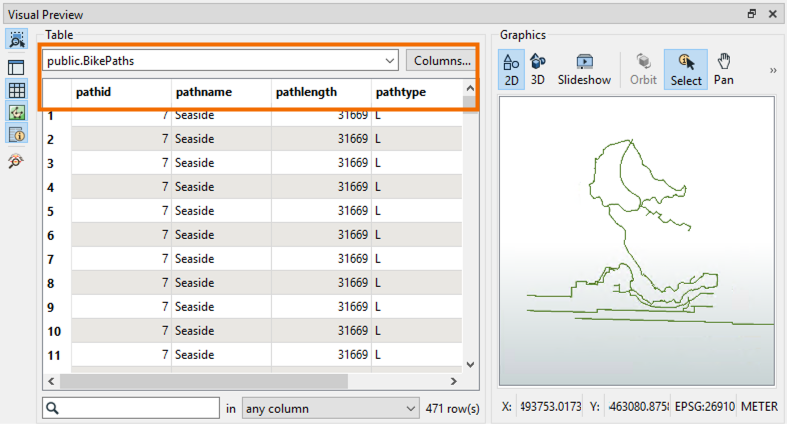The image size is (787, 424).
Task: Toggle the graphics view icon in sidebar
Action: [x=17, y=112]
